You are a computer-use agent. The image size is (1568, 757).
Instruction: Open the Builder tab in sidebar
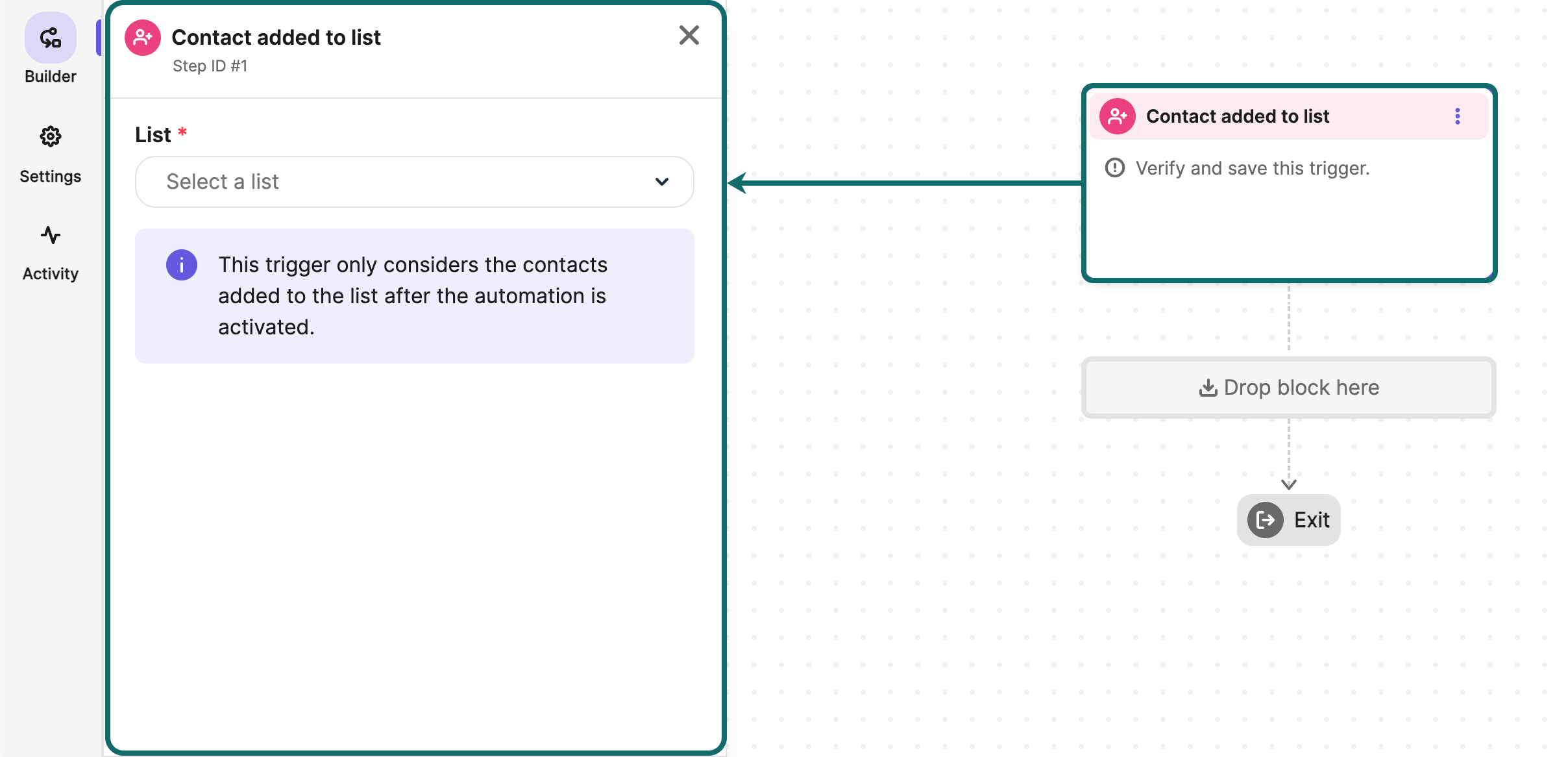(51, 49)
